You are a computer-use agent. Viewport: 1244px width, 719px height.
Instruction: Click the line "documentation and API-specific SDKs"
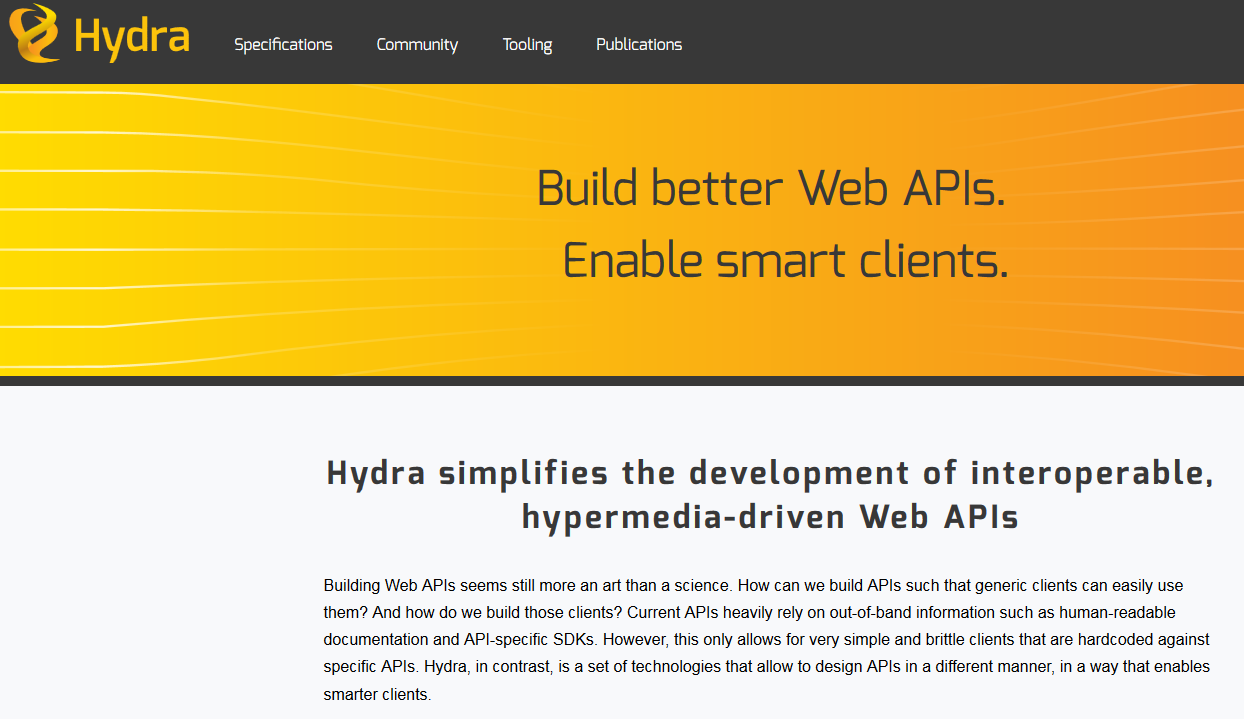point(766,639)
